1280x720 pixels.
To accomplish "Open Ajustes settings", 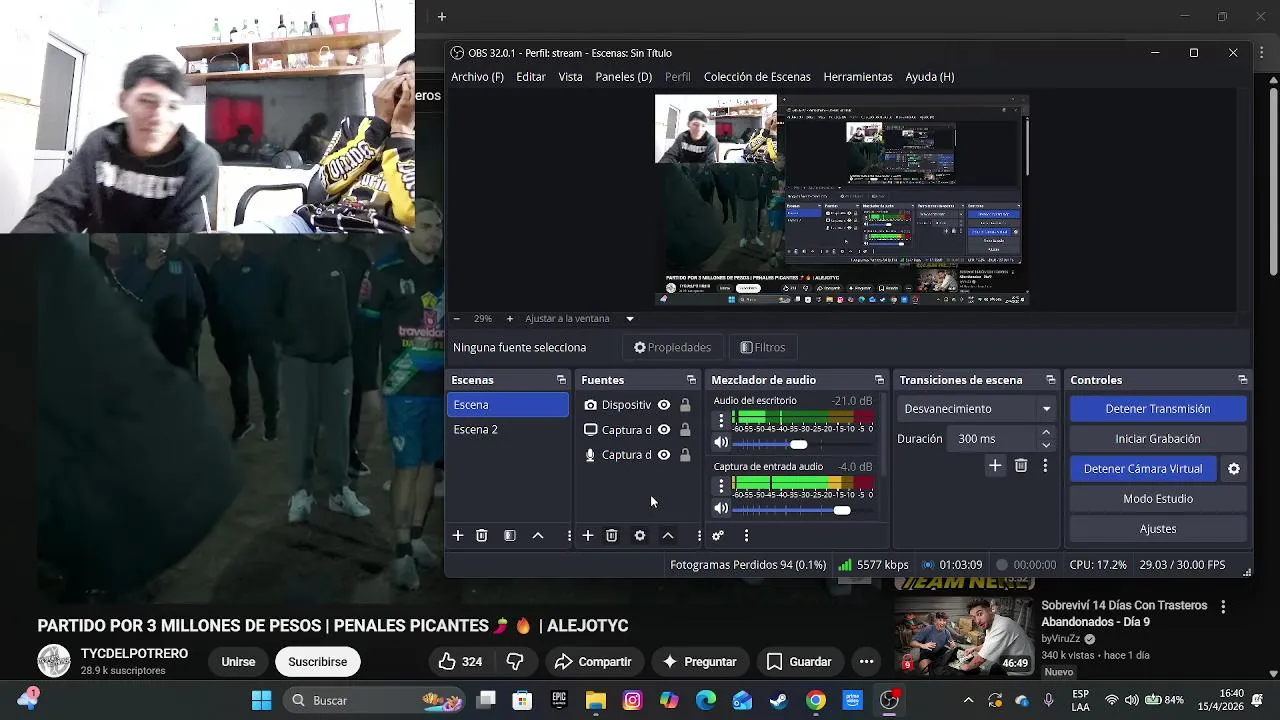I will point(1158,529).
